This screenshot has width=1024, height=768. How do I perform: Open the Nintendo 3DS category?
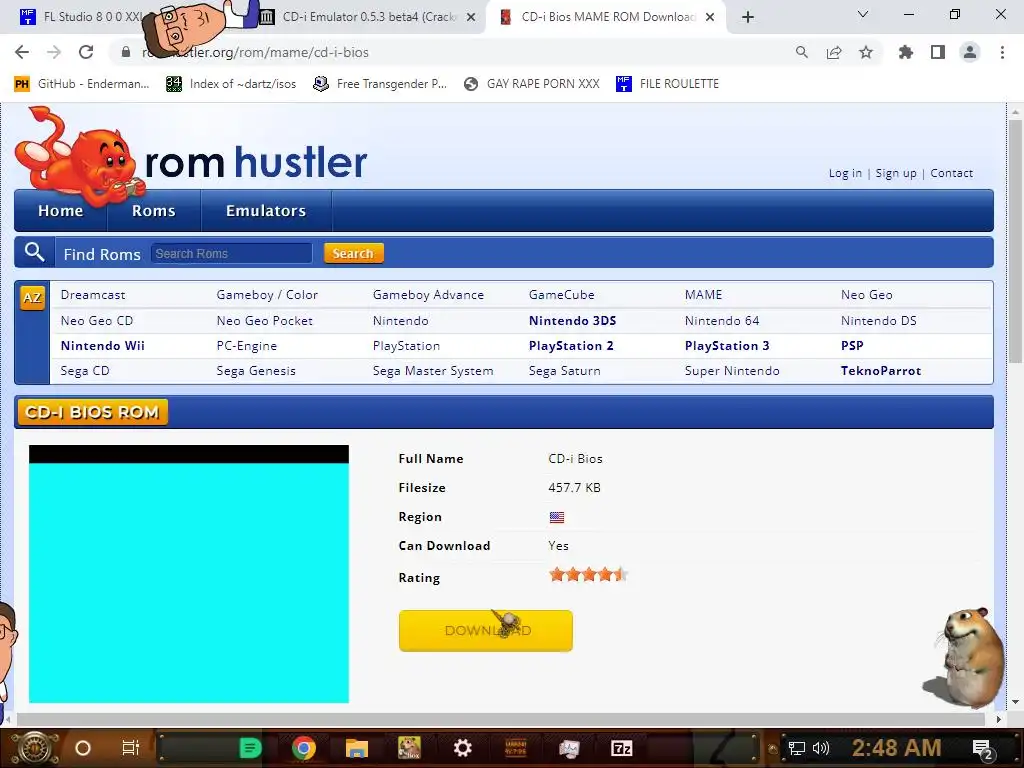coord(573,321)
